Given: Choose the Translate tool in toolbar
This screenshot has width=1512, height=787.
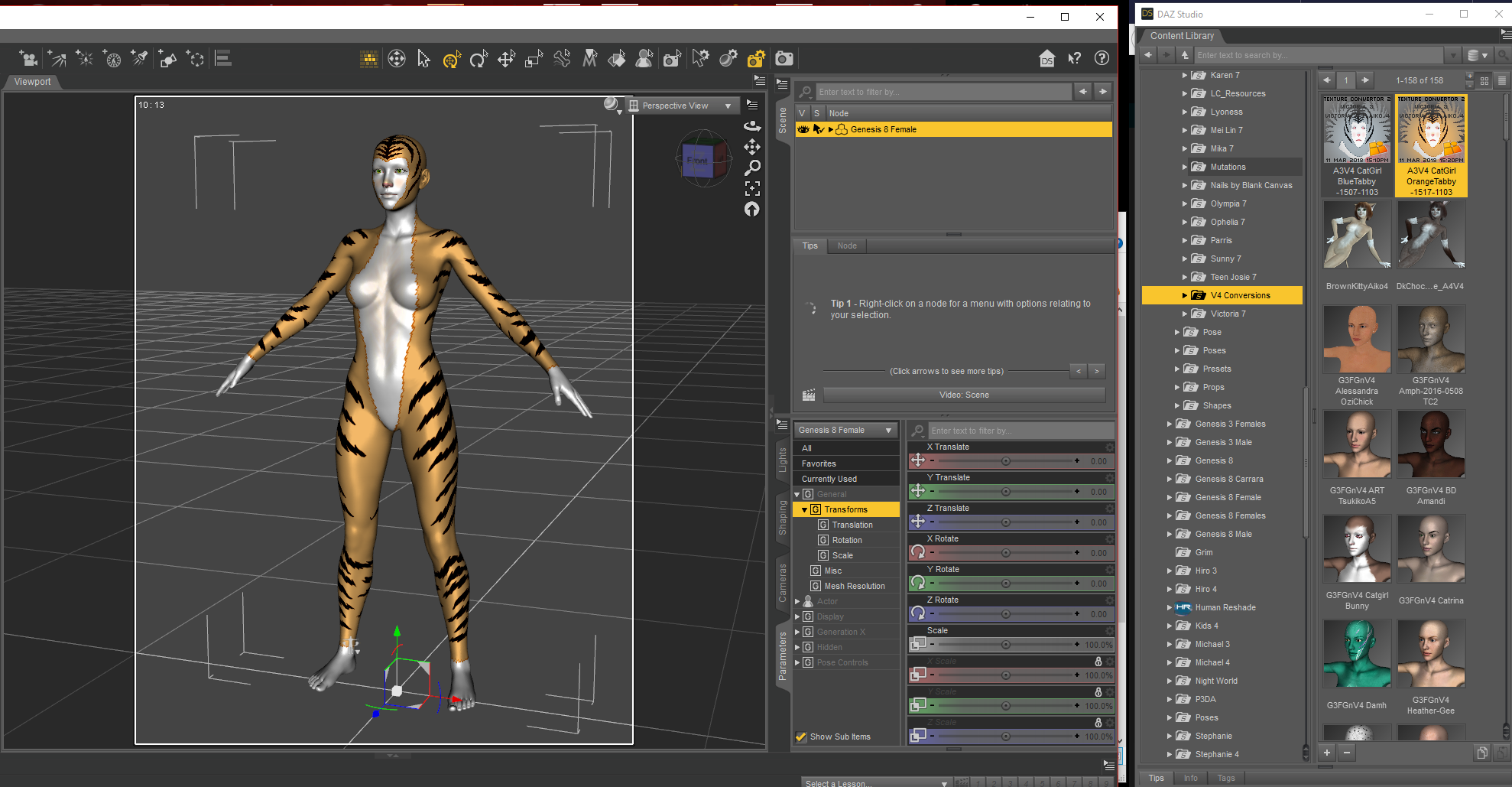Looking at the screenshot, I should [506, 59].
